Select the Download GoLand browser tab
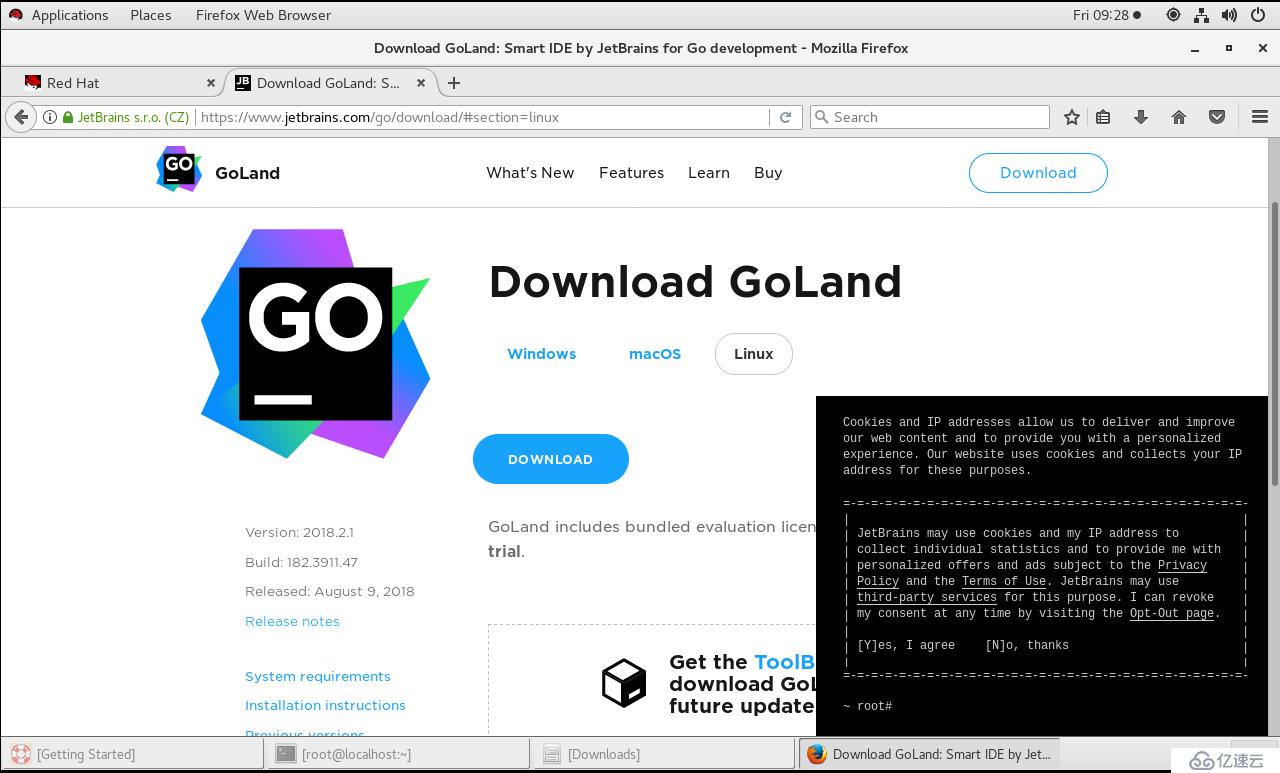This screenshot has height=773, width=1280. pyautogui.click(x=329, y=83)
